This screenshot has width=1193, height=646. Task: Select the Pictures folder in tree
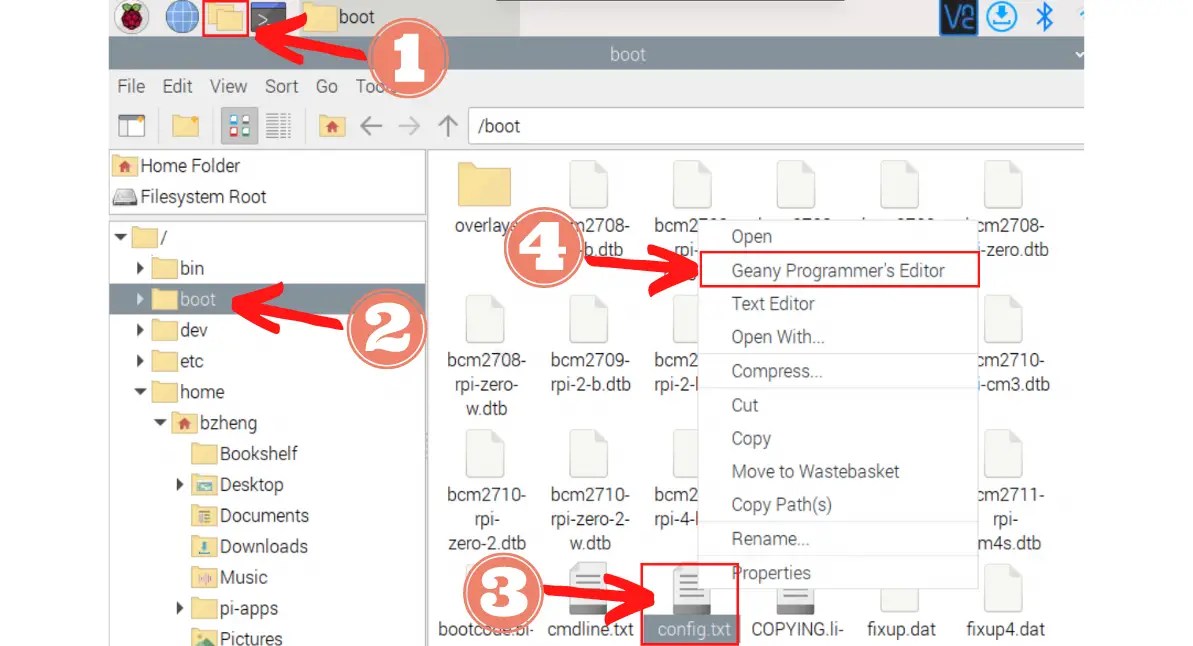(237, 638)
